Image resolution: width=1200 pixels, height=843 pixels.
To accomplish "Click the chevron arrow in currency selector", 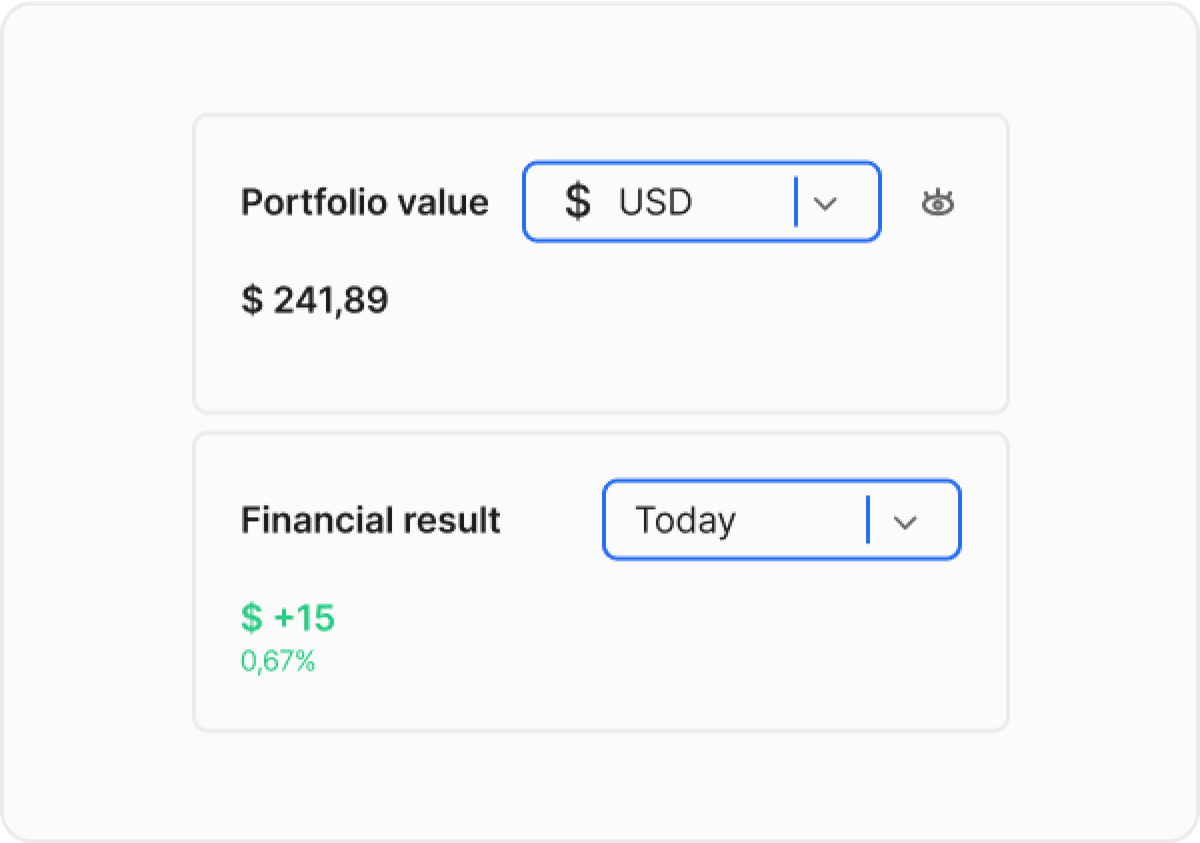I will (x=824, y=203).
